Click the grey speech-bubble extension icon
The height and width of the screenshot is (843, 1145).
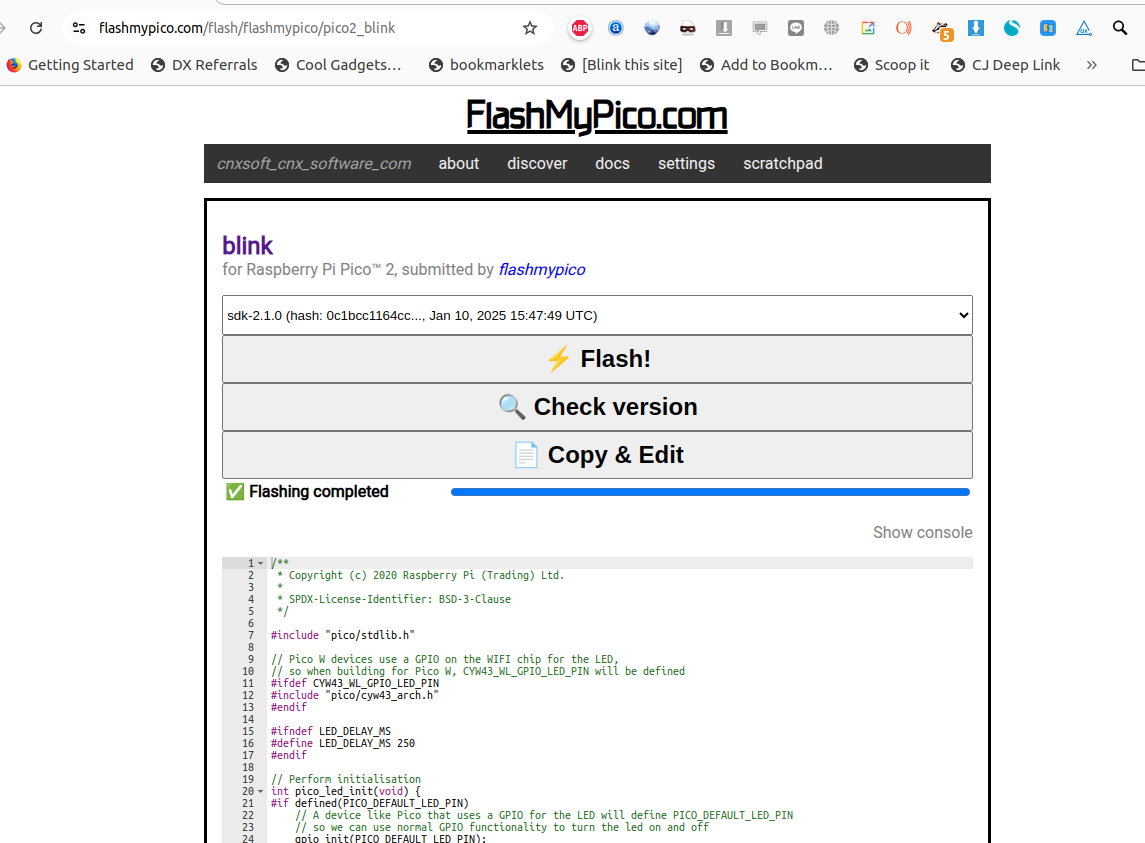click(x=796, y=28)
